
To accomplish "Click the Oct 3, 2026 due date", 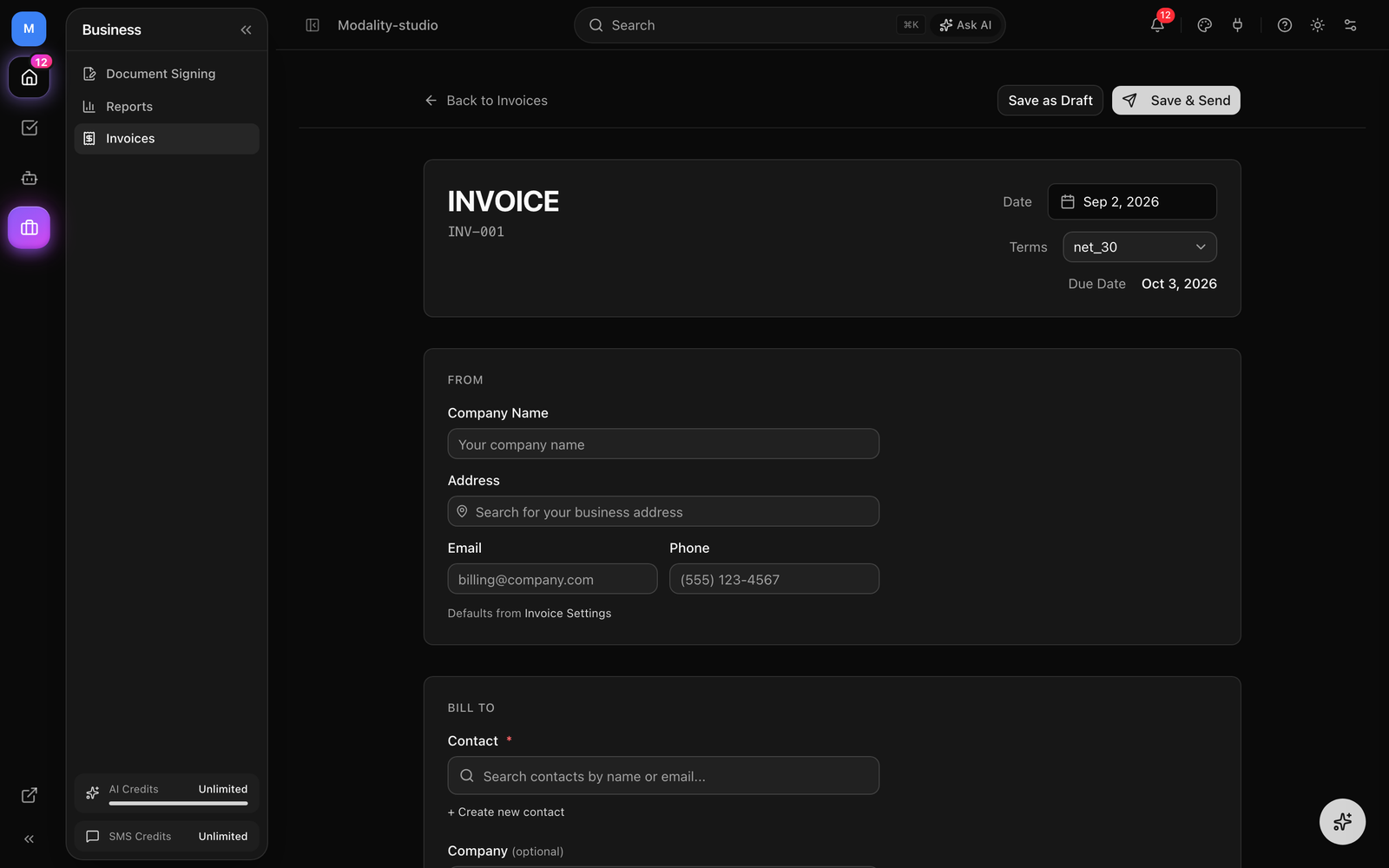I will [1179, 284].
